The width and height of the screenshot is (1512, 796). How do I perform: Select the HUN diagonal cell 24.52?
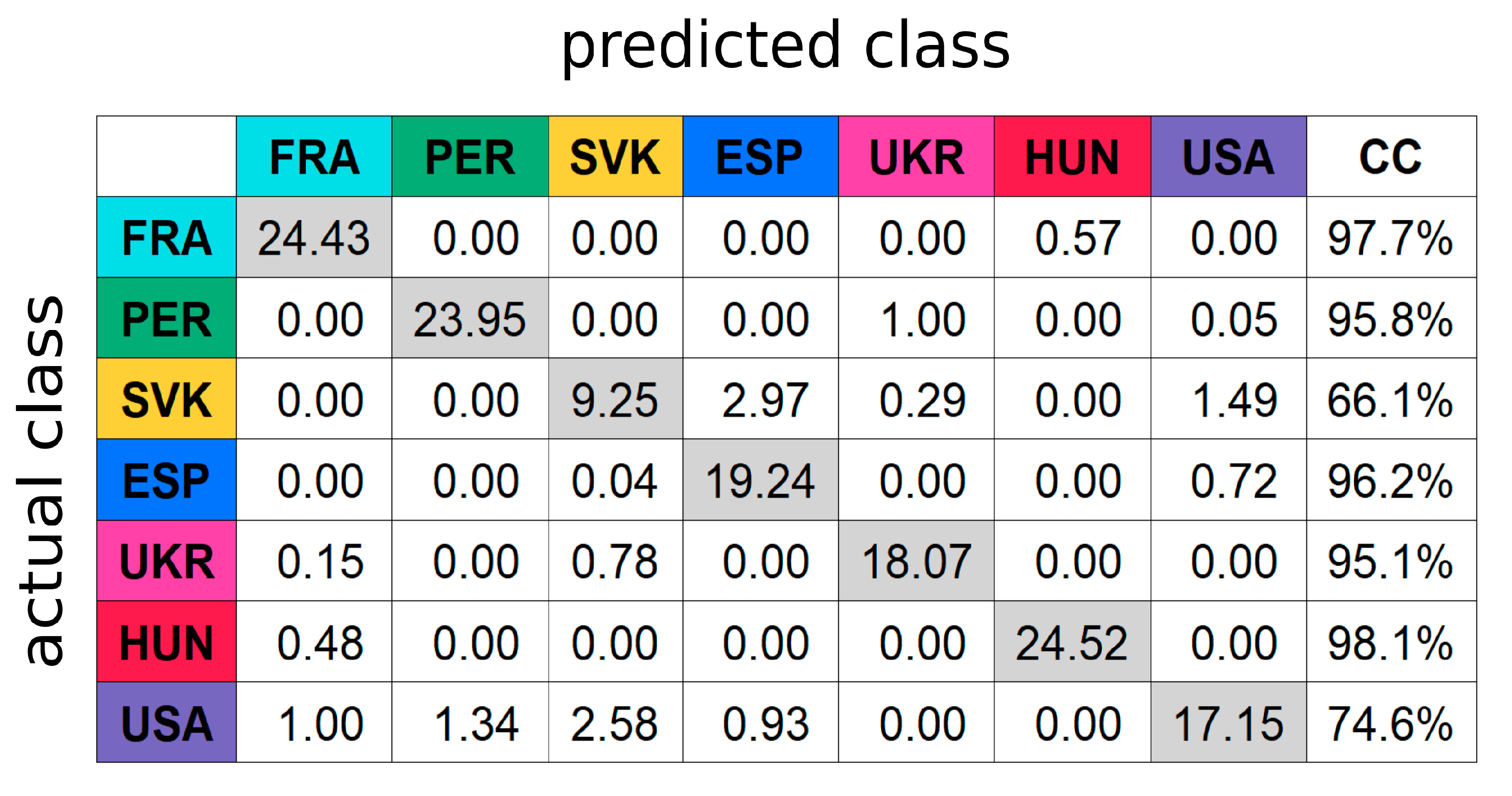pyautogui.click(x=1072, y=642)
